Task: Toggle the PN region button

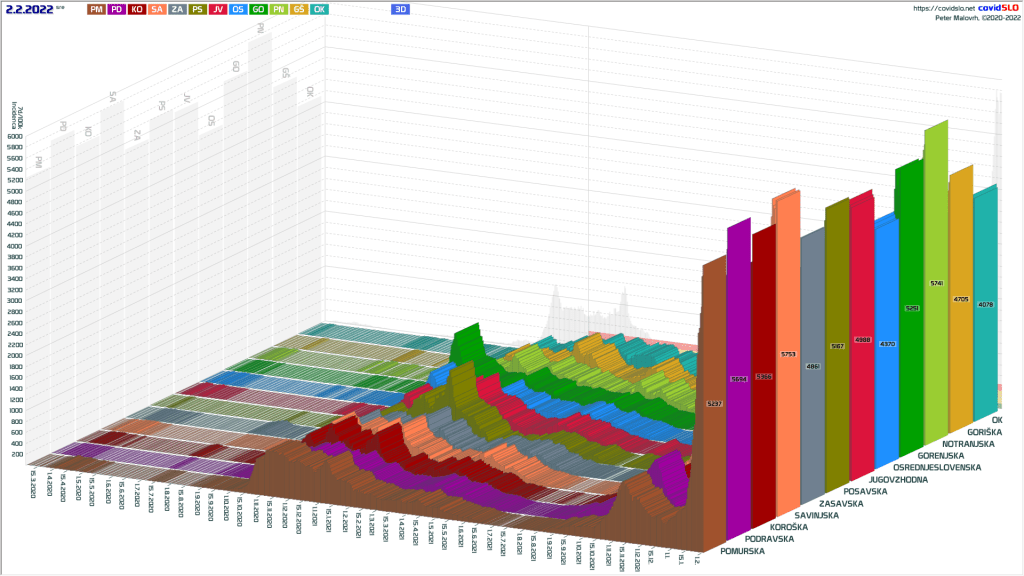Action: 278,9
